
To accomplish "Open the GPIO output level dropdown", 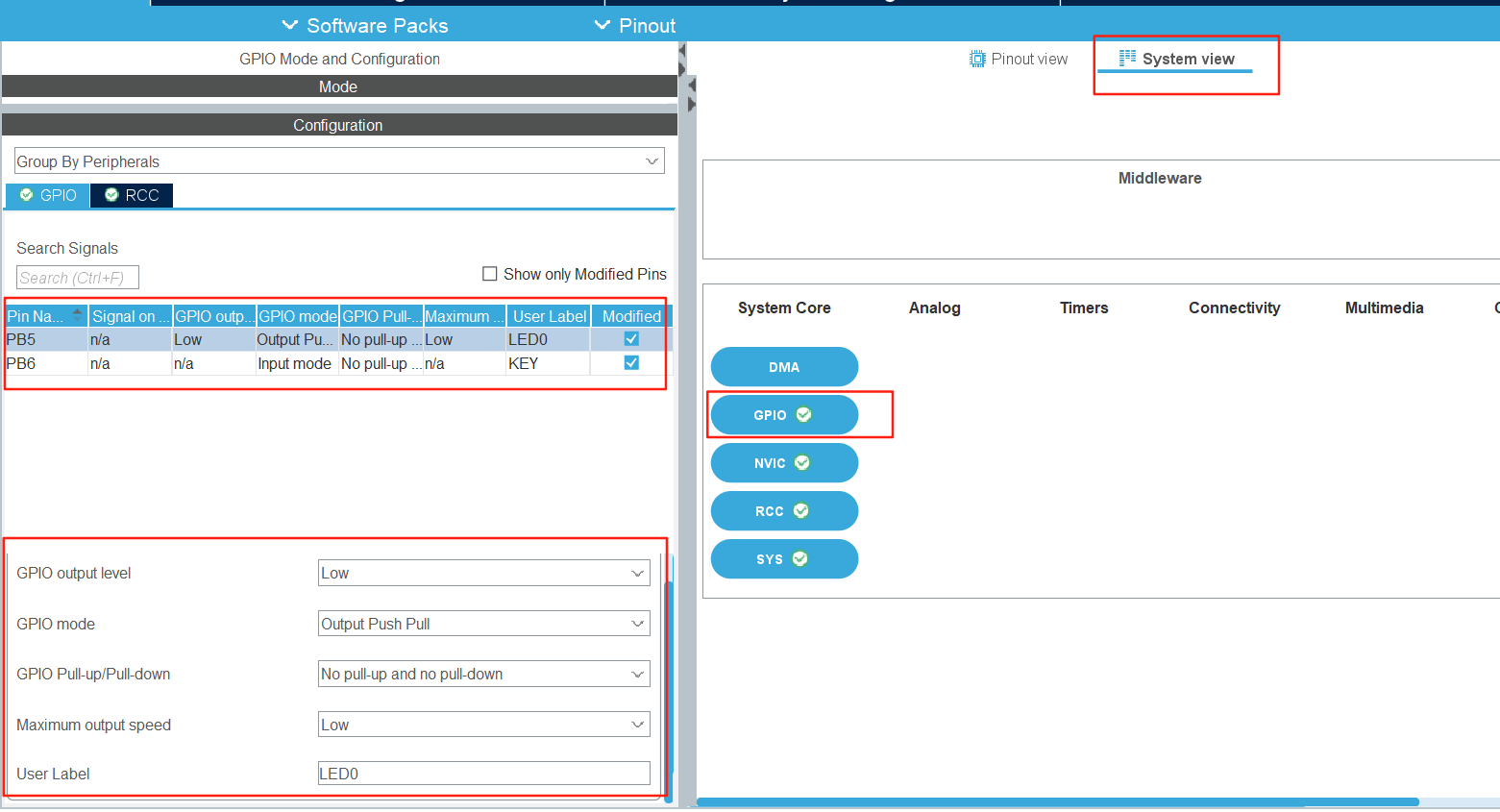I will point(484,573).
